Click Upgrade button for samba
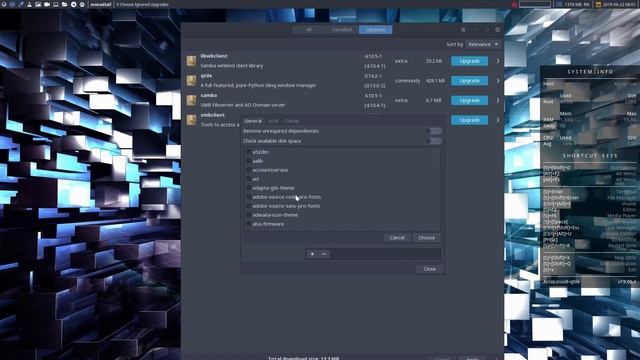This screenshot has height=360, width=640. (x=469, y=100)
